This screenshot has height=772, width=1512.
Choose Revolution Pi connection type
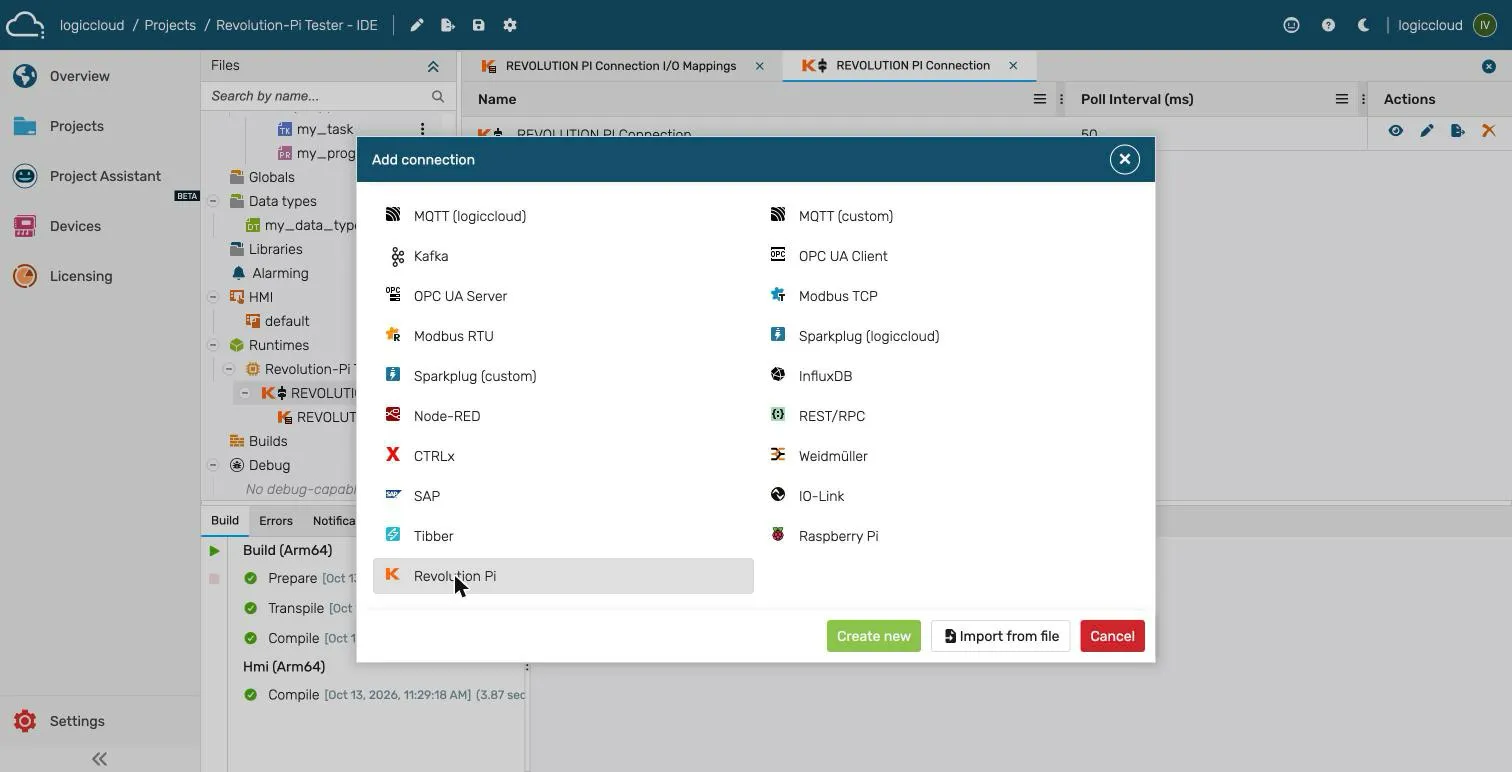[563, 576]
